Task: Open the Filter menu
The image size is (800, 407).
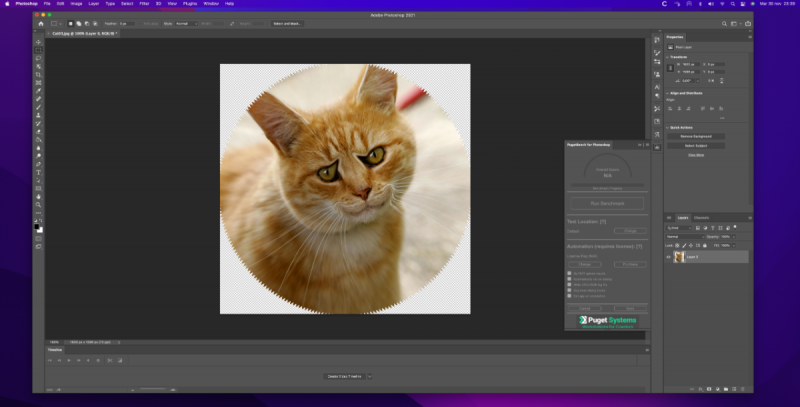Action: (x=143, y=4)
